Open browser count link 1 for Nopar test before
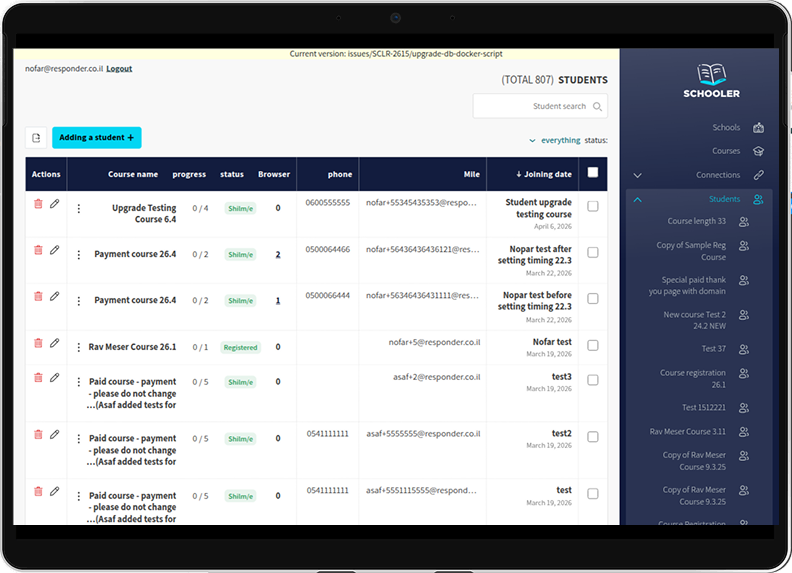 point(278,301)
